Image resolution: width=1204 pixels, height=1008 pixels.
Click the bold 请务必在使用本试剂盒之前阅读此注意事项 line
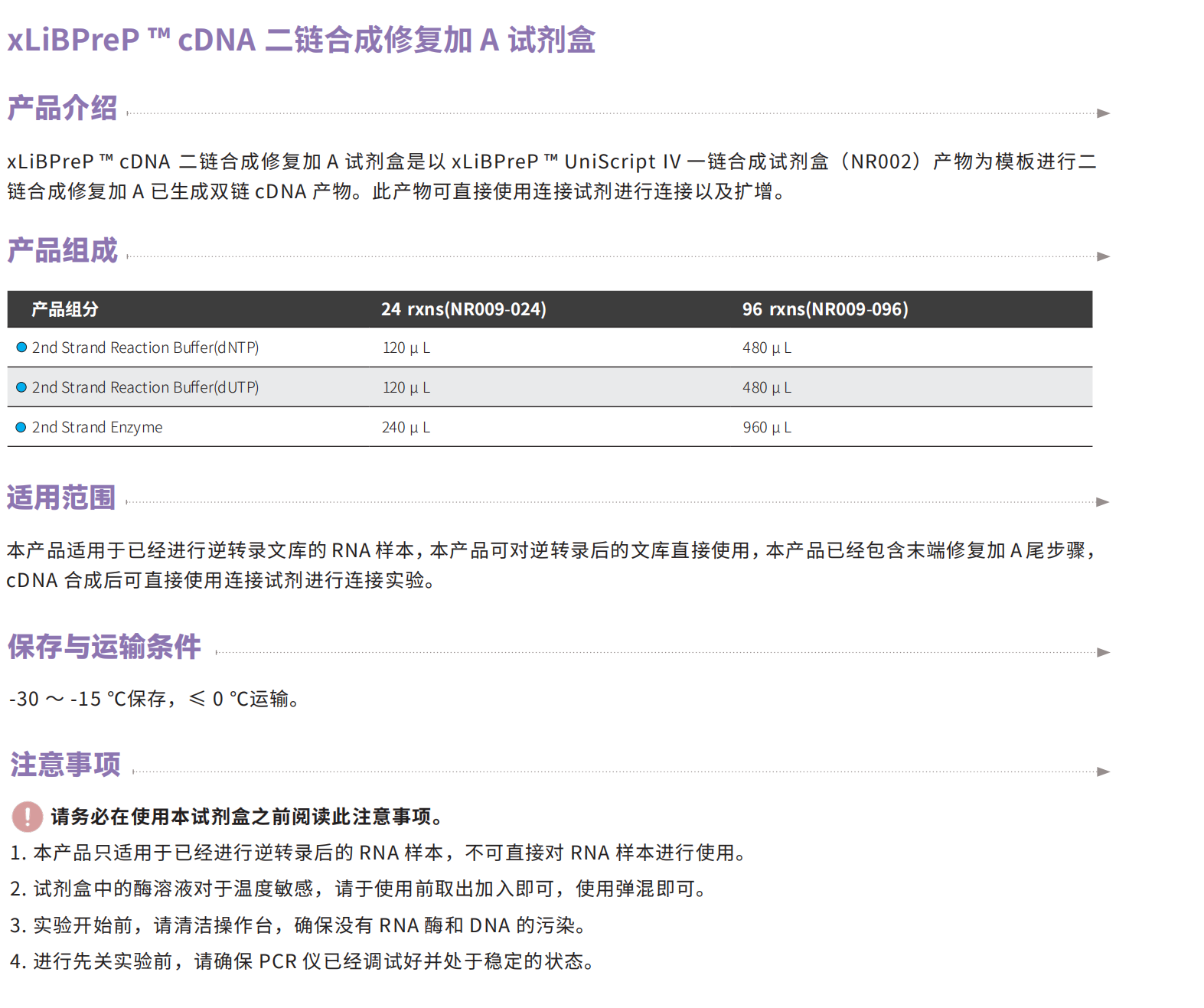click(x=246, y=817)
